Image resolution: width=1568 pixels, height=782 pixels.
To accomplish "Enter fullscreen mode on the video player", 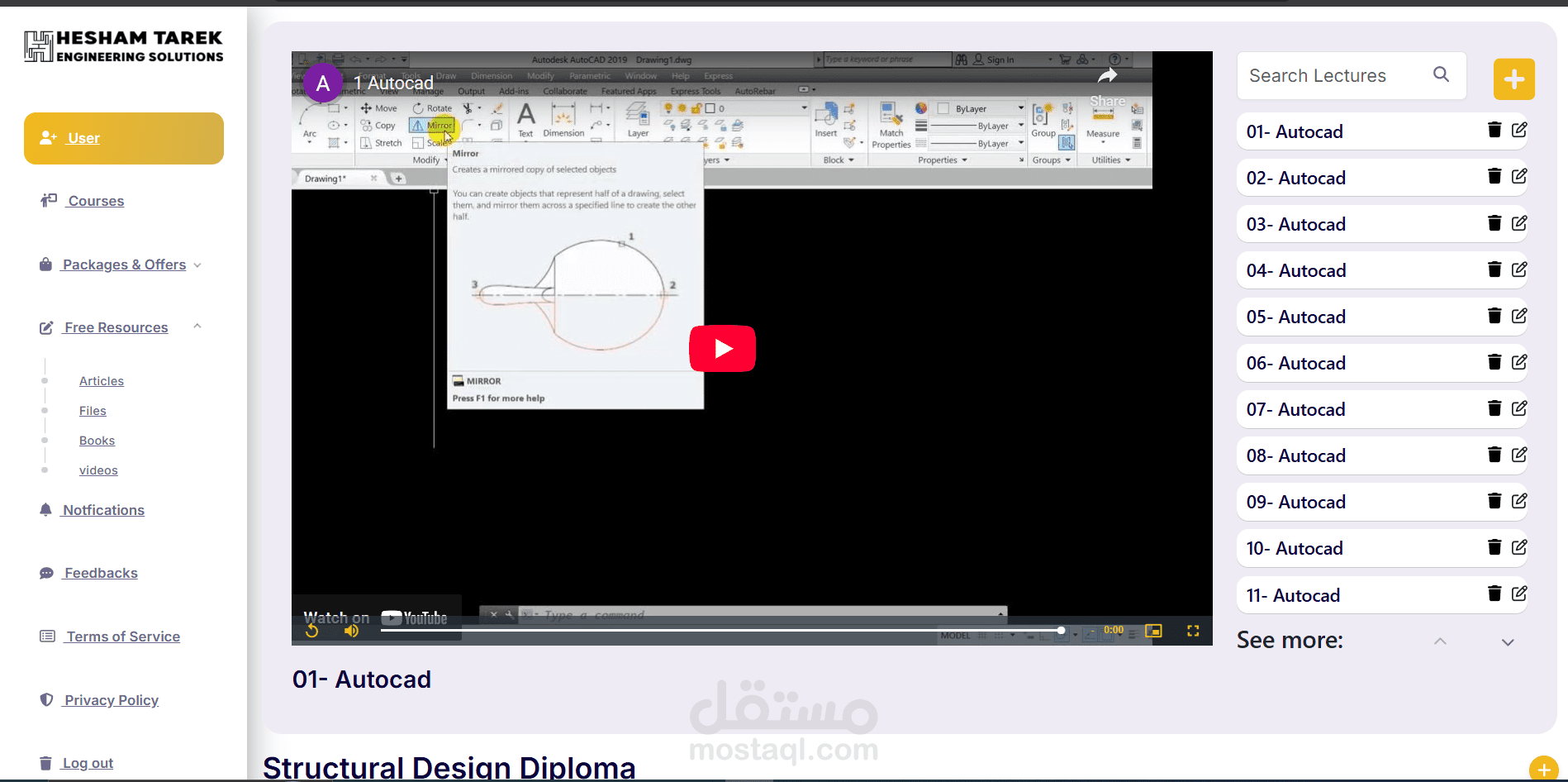I will coord(1193,631).
